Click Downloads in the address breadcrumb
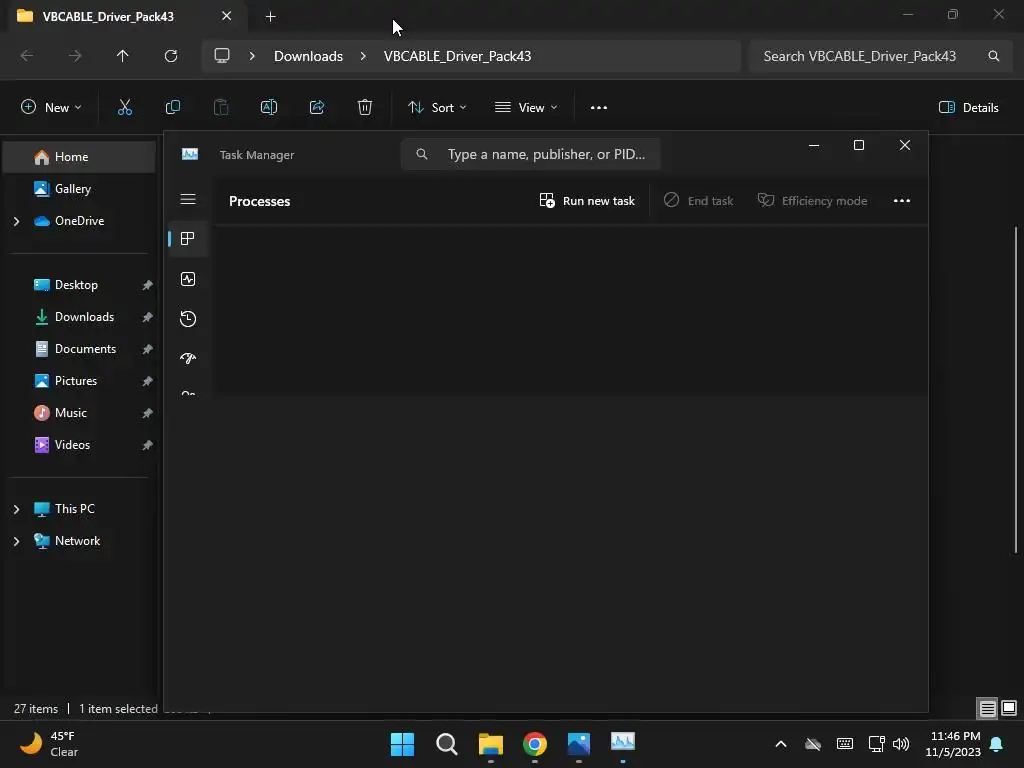1024x768 pixels. 308,56
